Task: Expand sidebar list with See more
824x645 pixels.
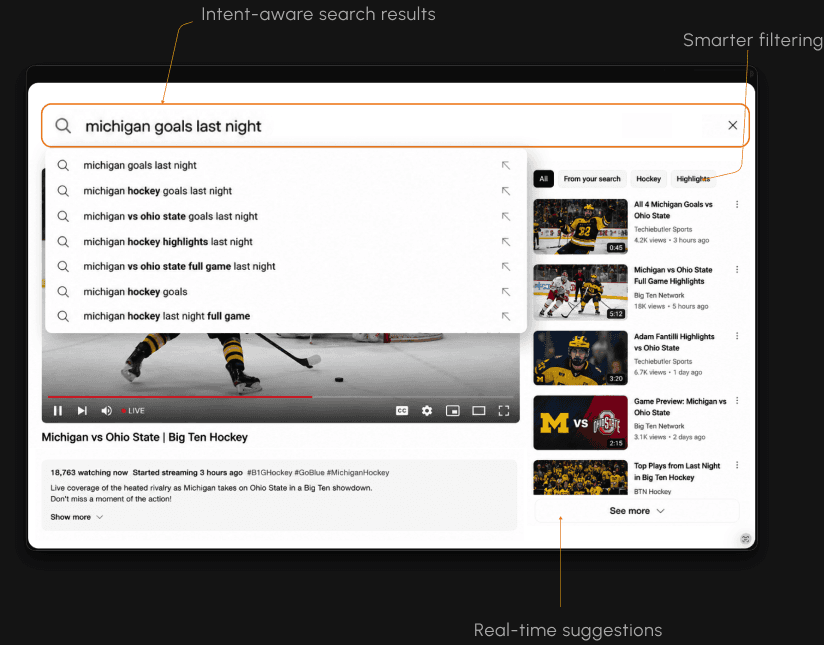Action: pos(637,511)
